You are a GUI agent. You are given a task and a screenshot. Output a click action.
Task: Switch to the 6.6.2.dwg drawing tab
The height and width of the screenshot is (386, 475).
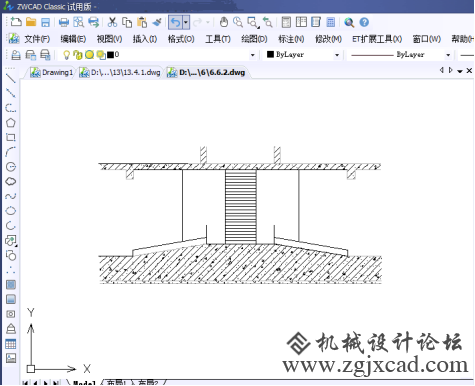click(206, 72)
